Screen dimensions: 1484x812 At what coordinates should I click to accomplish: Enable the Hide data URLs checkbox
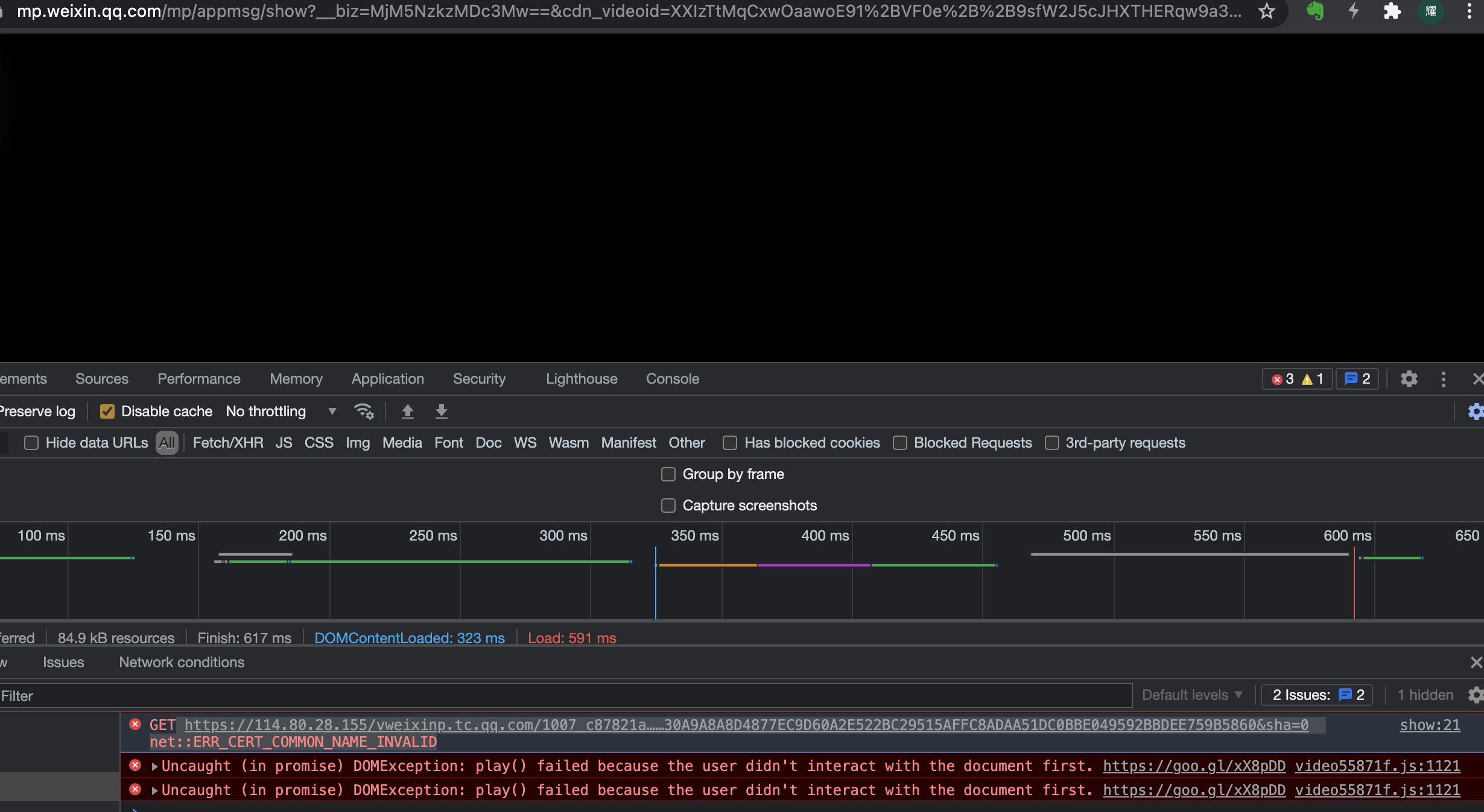pos(31,443)
